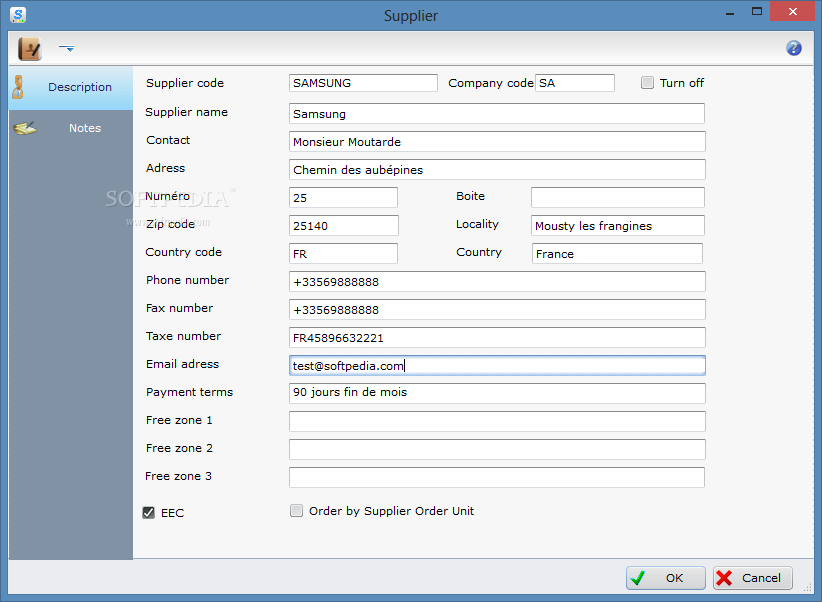Click the Free zone 2 field
This screenshot has height=602, width=822.
pyautogui.click(x=496, y=449)
